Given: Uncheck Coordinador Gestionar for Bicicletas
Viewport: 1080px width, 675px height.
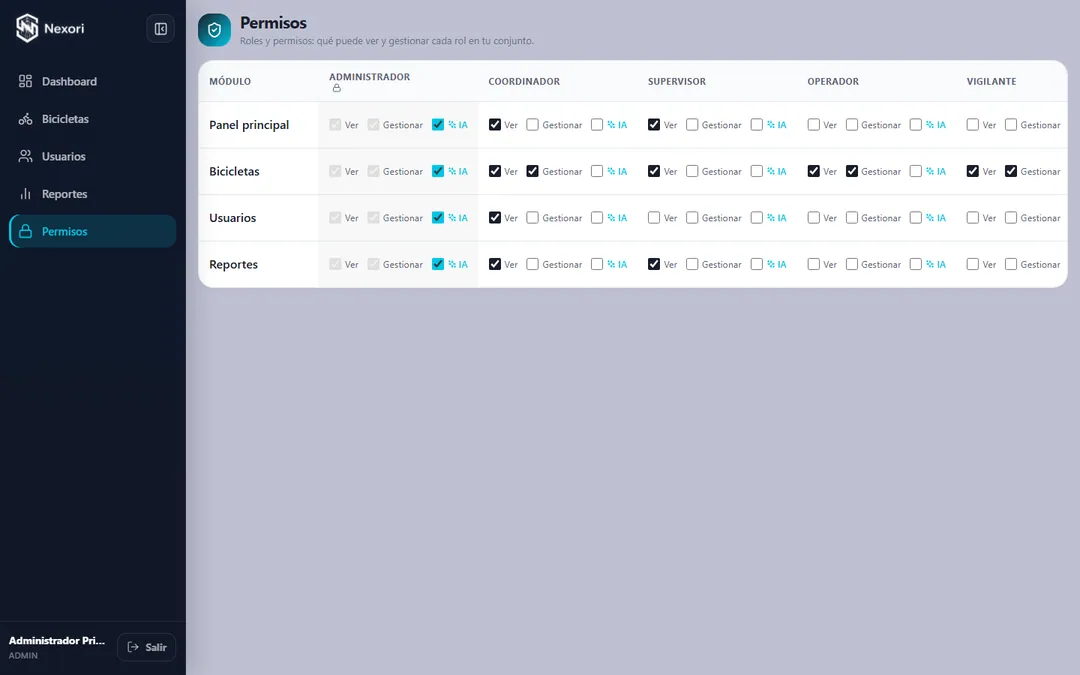Looking at the screenshot, I should pos(532,172).
